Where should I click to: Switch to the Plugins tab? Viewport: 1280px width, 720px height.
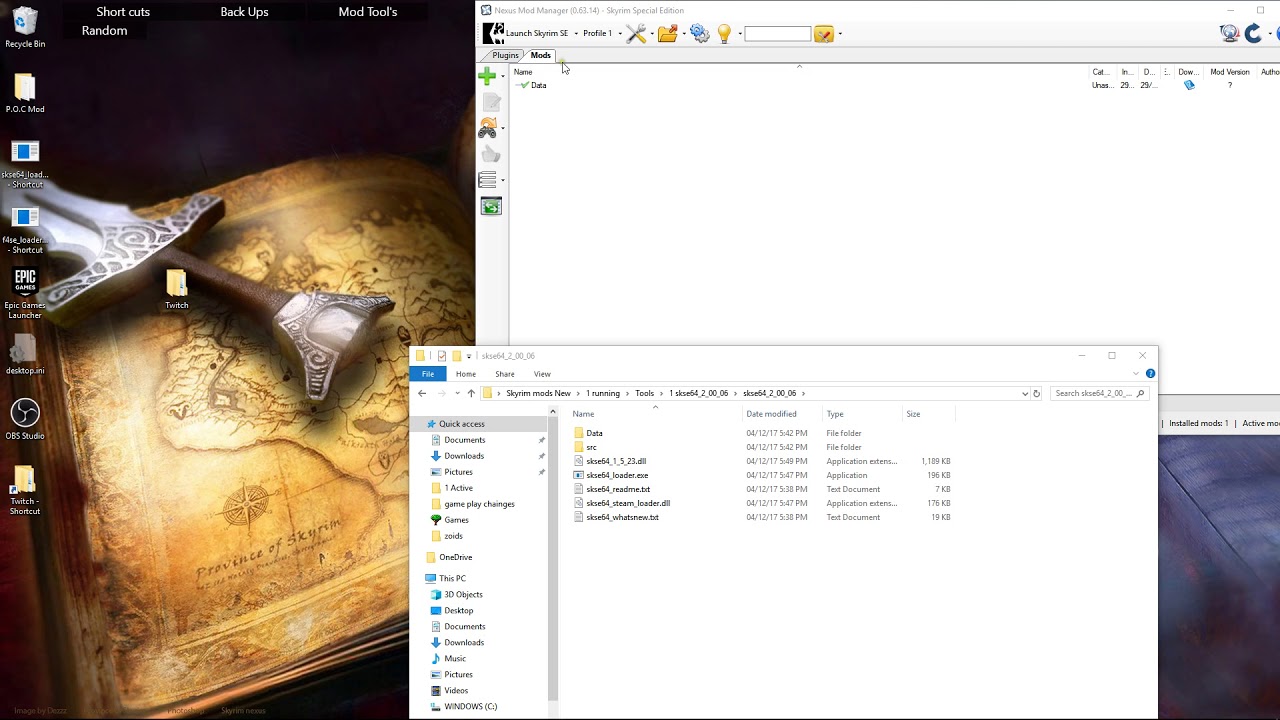[x=505, y=55]
